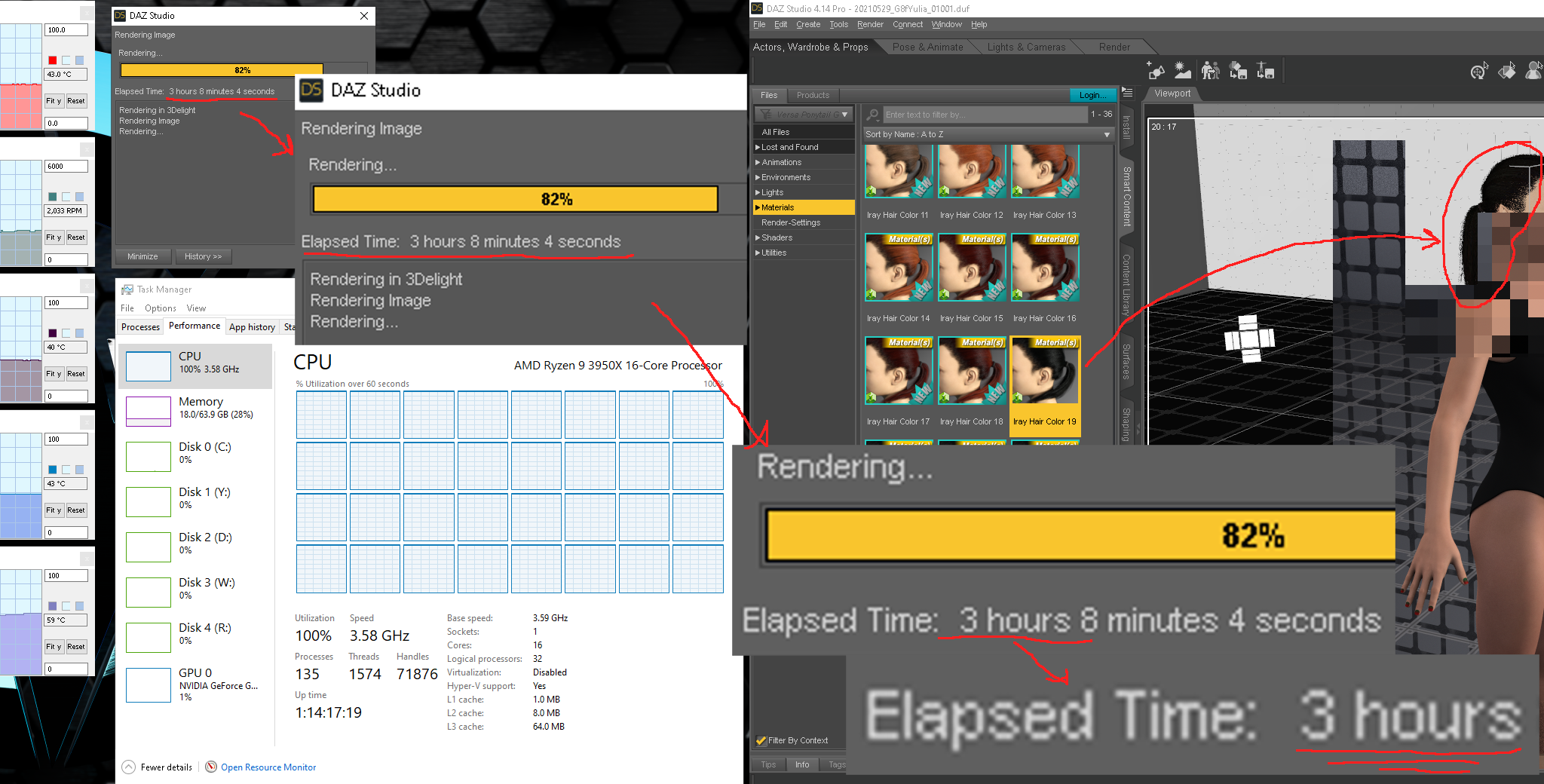Switch to the Processes tab in Task Manager
Screen dimensions: 1544x784
pyautogui.click(x=140, y=327)
